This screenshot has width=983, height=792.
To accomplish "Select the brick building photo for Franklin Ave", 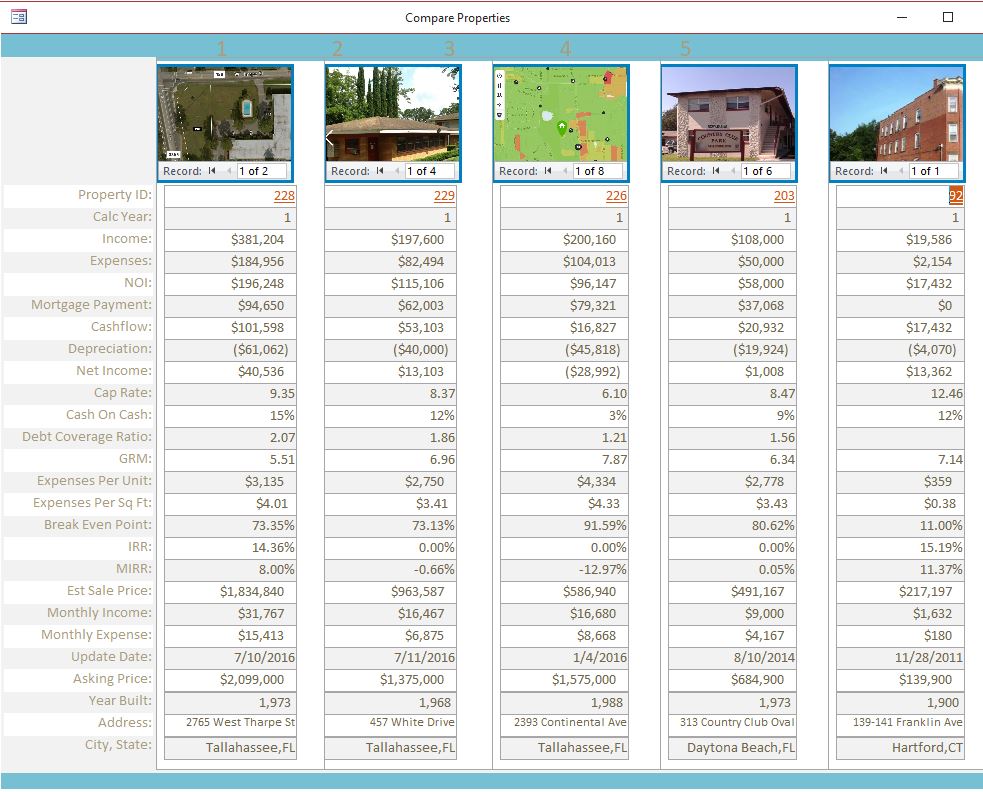I will [x=897, y=114].
